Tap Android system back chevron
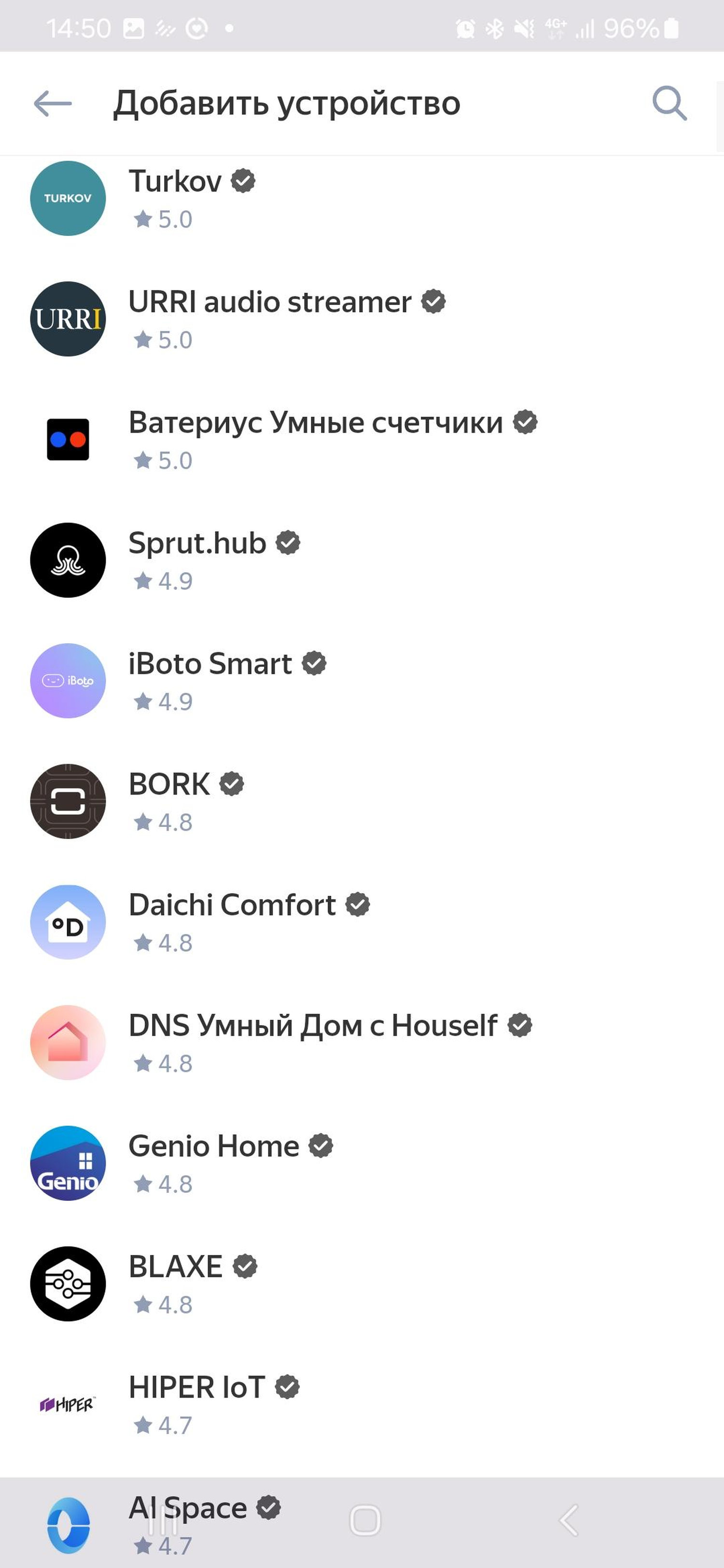The height and width of the screenshot is (1568, 724). (x=568, y=1520)
